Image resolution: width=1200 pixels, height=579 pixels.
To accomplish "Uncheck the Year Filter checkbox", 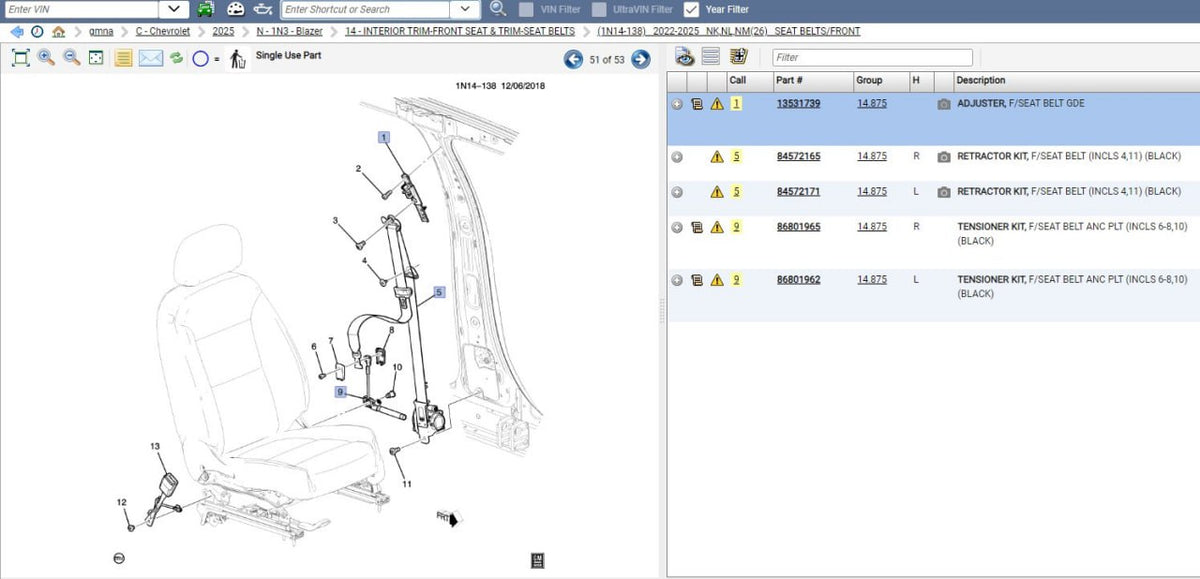I will coord(691,9).
